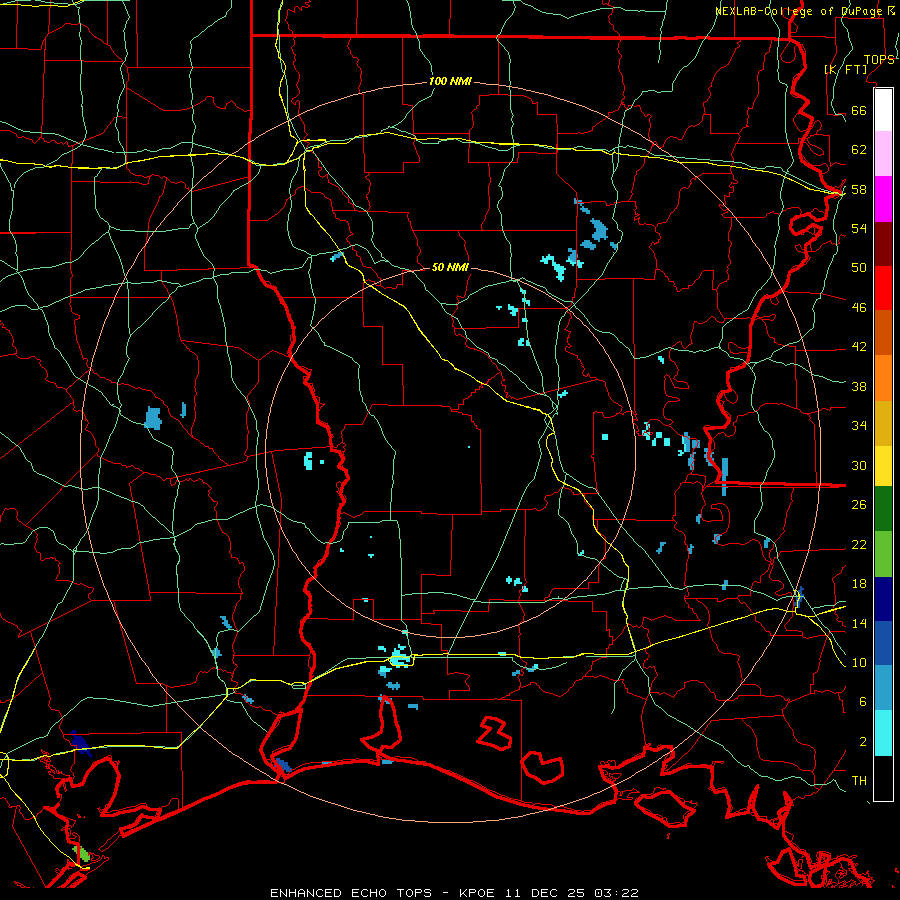Click the legend value "42"
This screenshot has height=900, width=900.
click(x=859, y=347)
